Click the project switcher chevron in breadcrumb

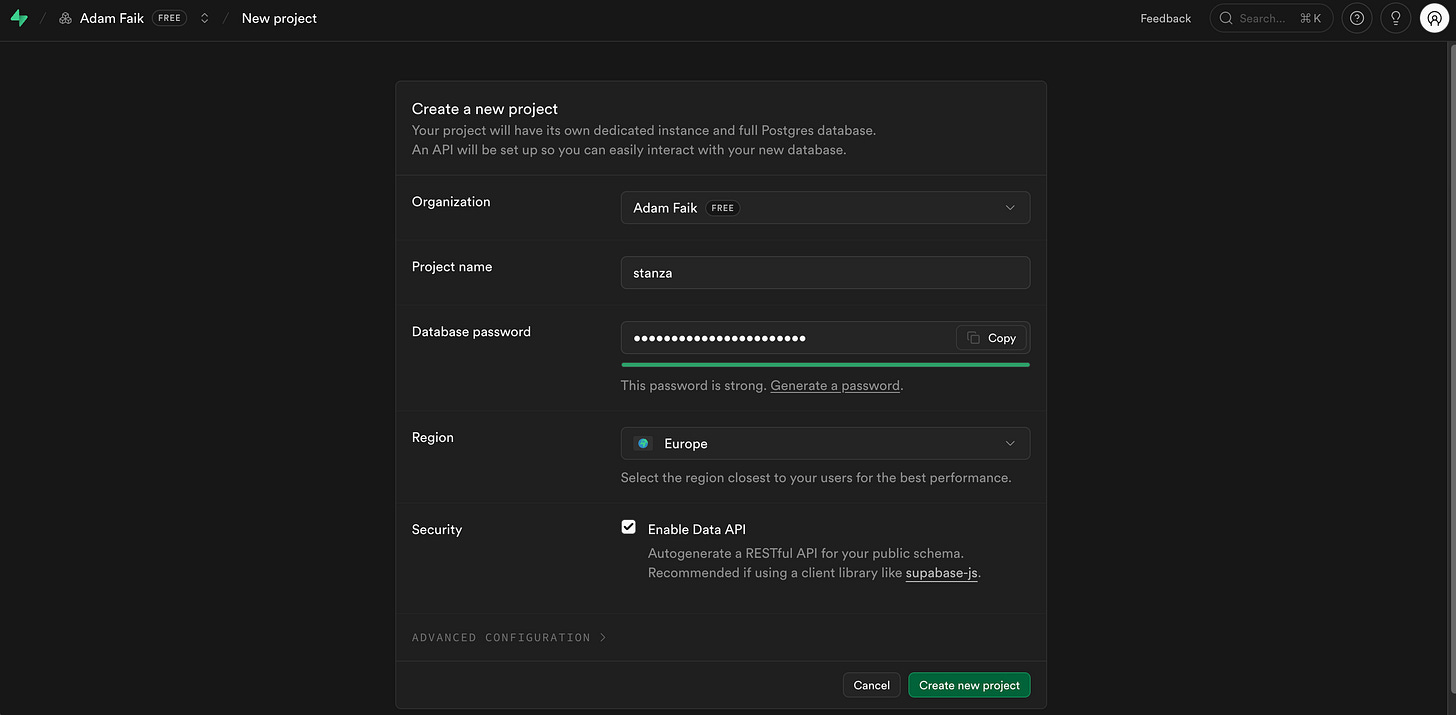point(203,17)
